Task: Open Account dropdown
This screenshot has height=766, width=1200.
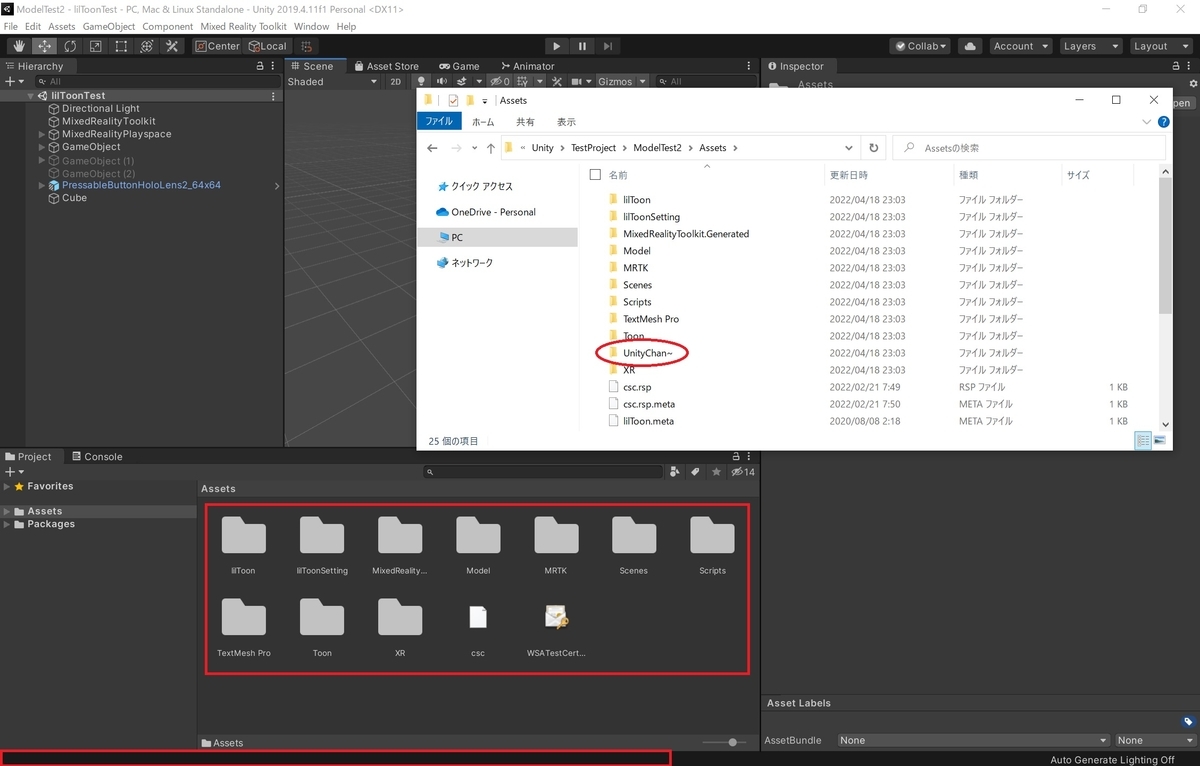Action: (x=1020, y=46)
